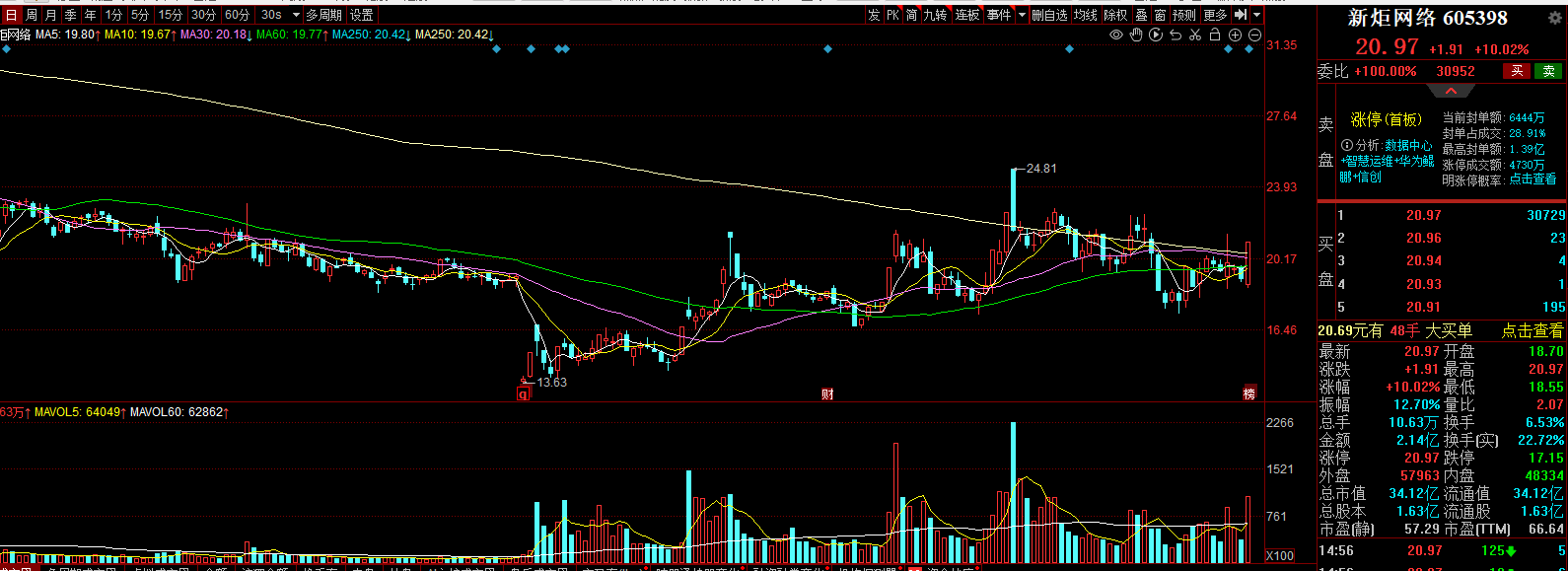Screen dimensions: 1568x571
Task: Collapse the sell panel with red chevron
Action: (1451, 91)
